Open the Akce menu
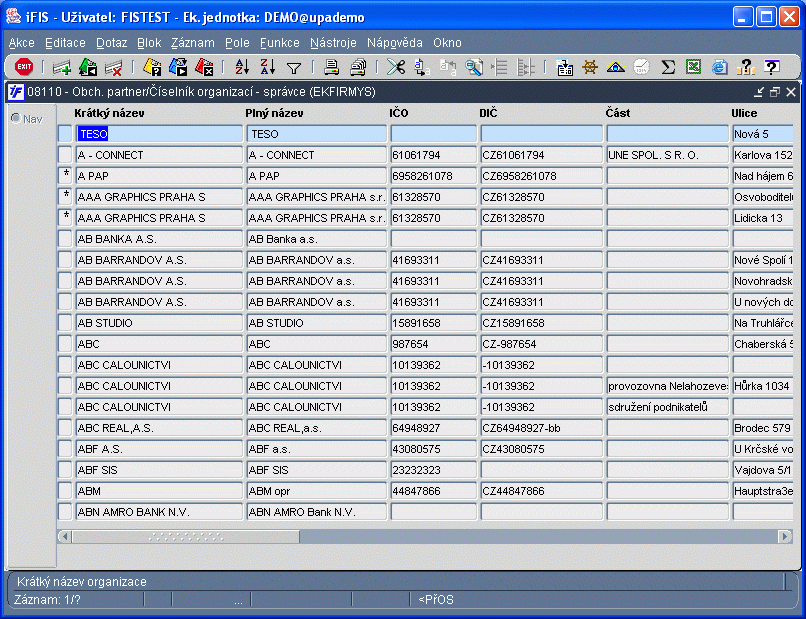The height and width of the screenshot is (619, 806). (x=22, y=43)
